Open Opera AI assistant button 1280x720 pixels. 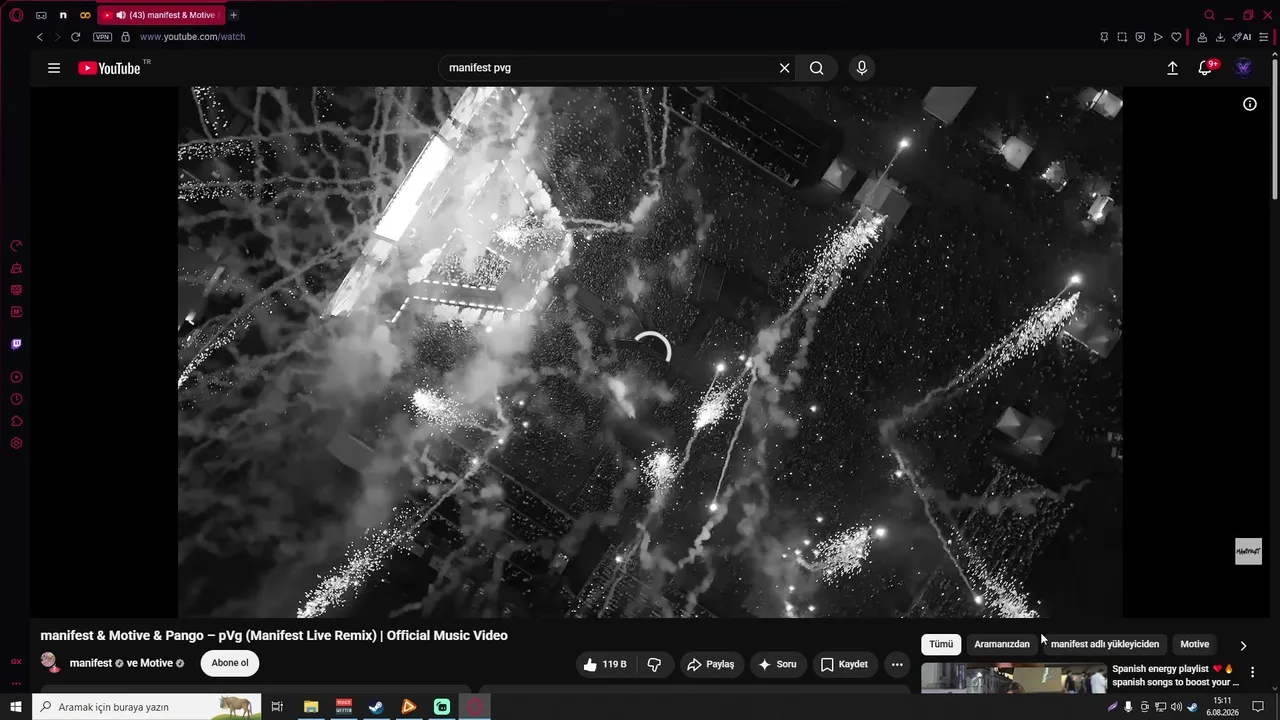1242,37
